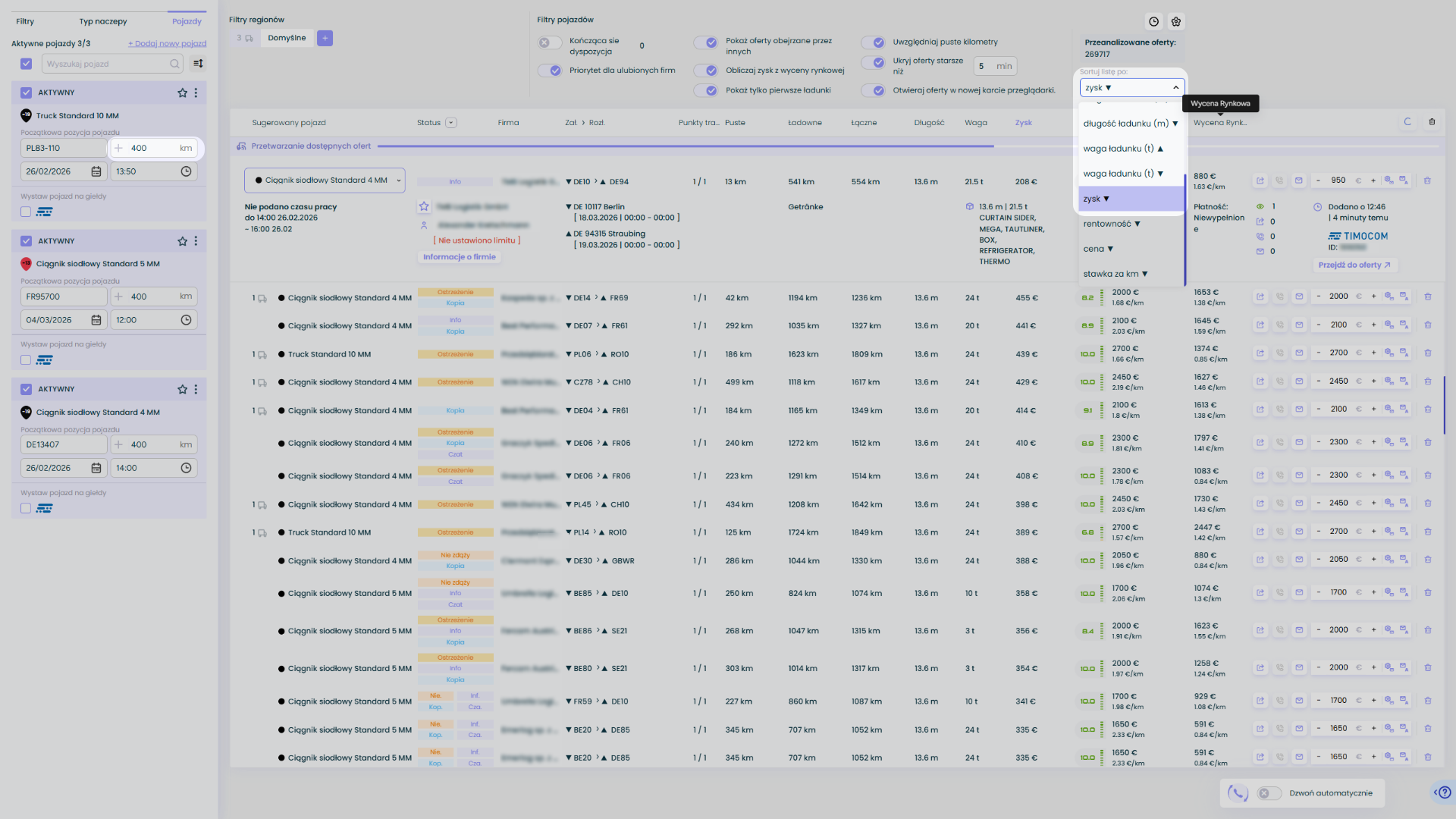Click the vehicle list sort/filter icon

198,64
